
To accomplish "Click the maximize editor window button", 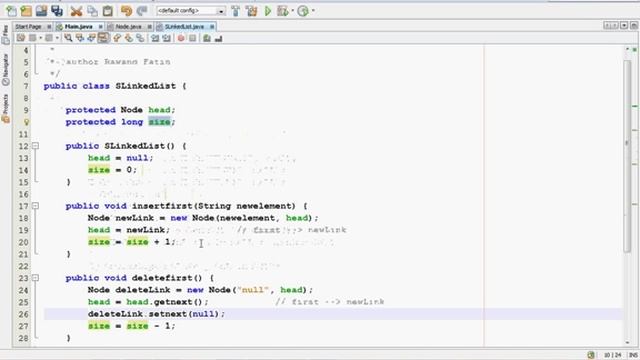I will click(x=633, y=26).
